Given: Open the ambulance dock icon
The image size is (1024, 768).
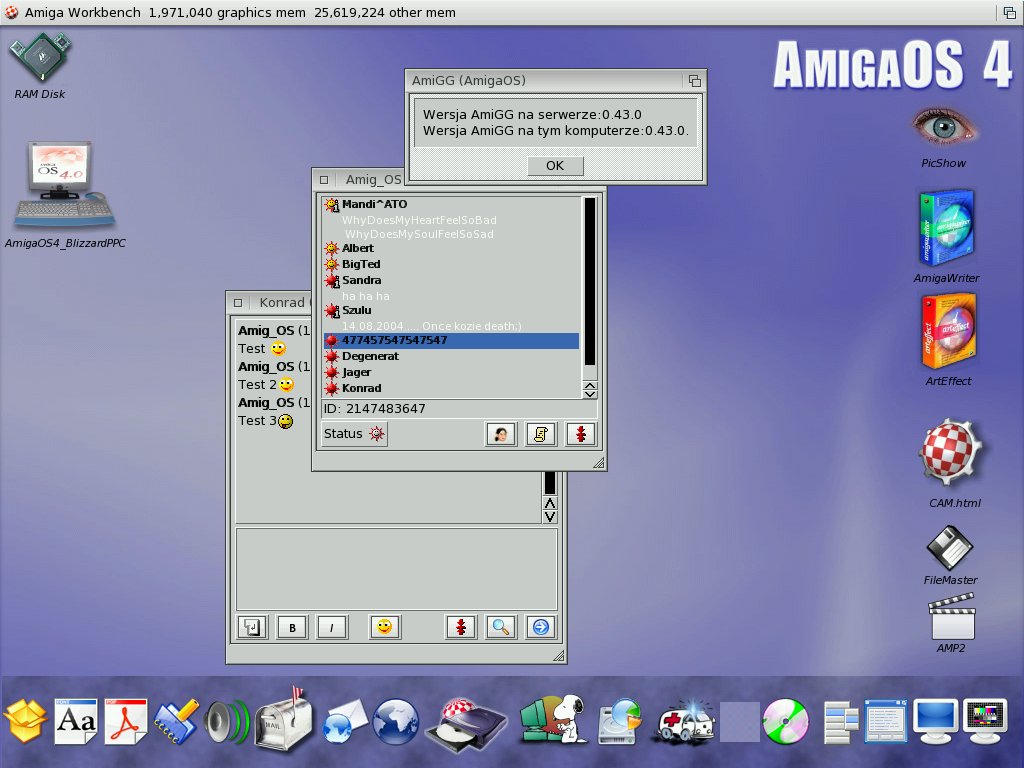Looking at the screenshot, I should 686,722.
